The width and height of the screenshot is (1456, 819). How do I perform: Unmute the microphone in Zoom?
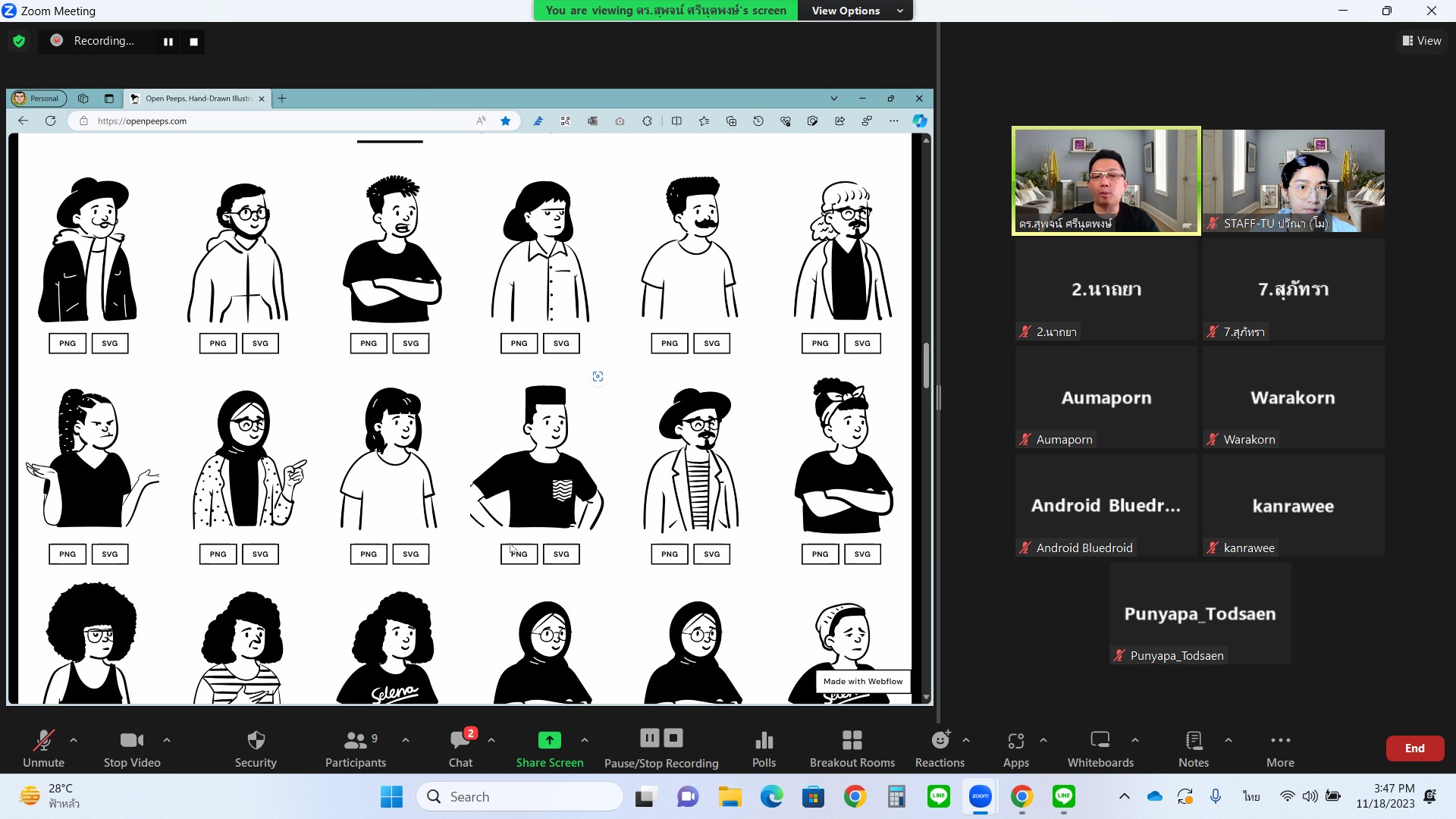43,748
